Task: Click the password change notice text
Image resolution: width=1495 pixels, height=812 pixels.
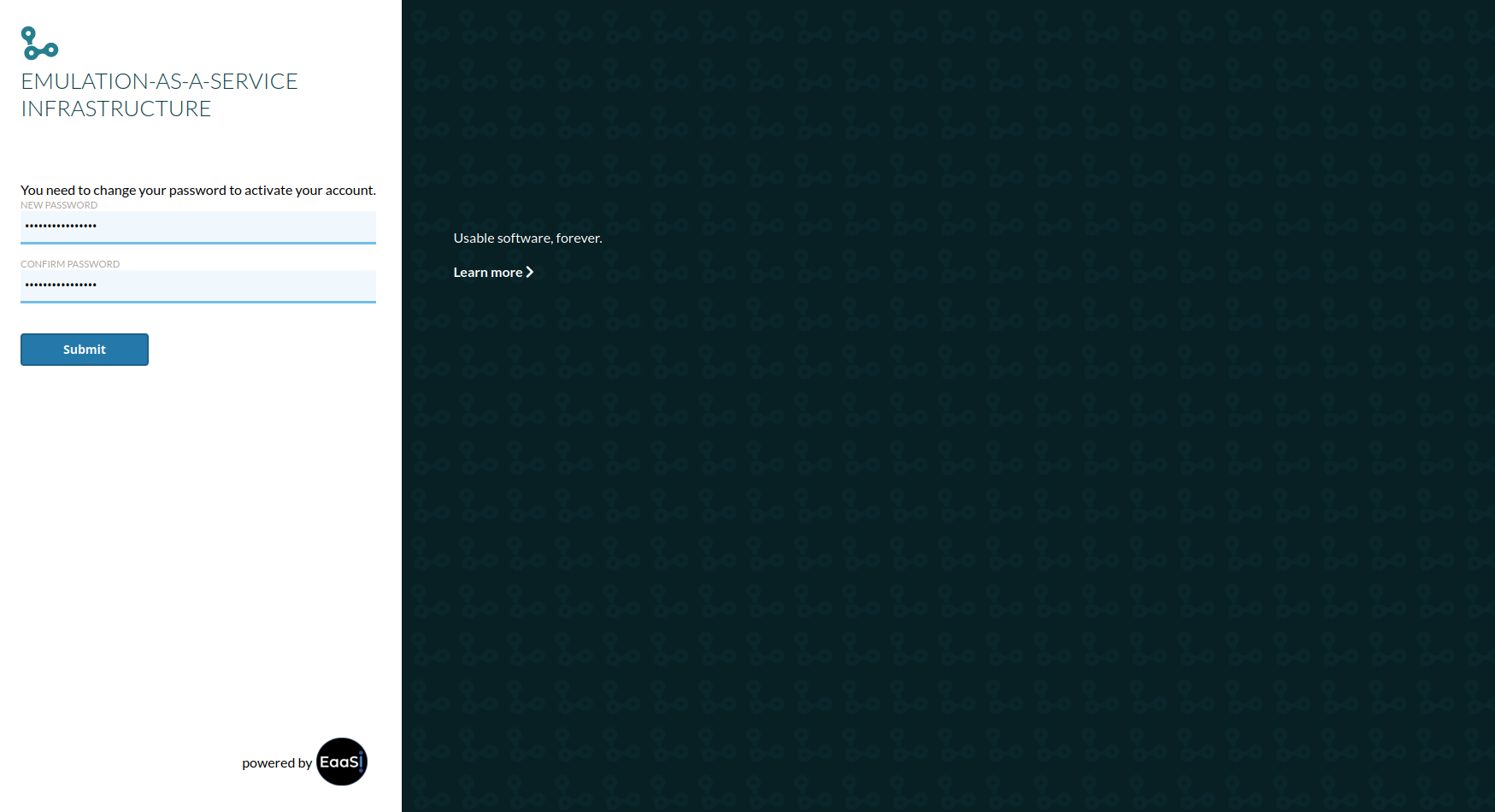Action: [198, 190]
